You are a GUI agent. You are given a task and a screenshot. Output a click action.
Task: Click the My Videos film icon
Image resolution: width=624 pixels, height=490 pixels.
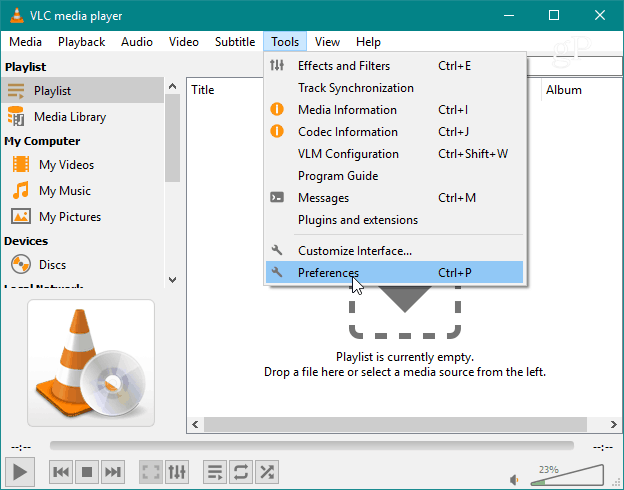click(x=21, y=164)
